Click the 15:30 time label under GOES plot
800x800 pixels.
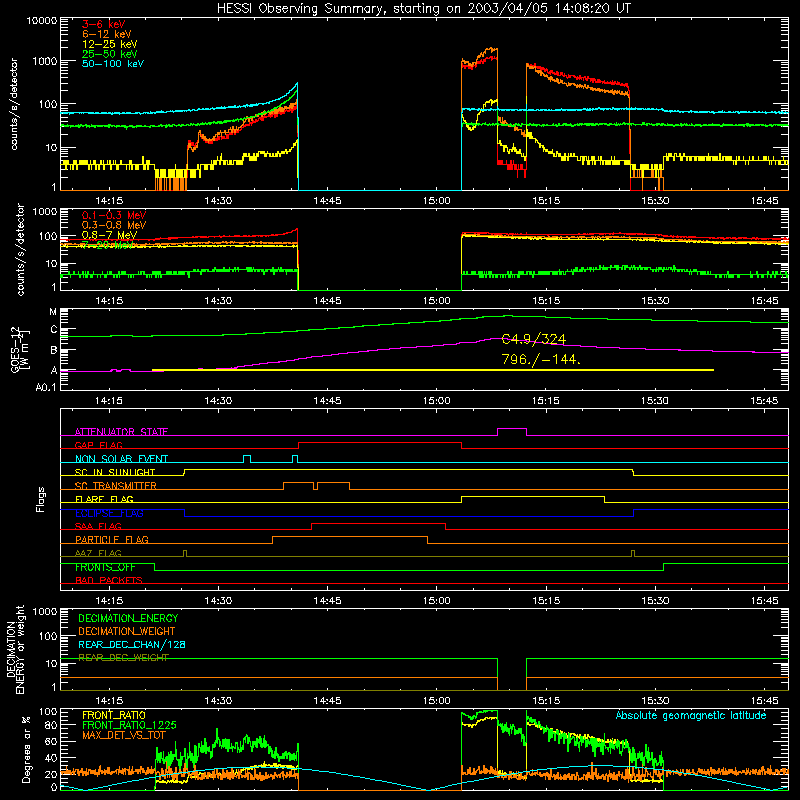pyautogui.click(x=655, y=401)
